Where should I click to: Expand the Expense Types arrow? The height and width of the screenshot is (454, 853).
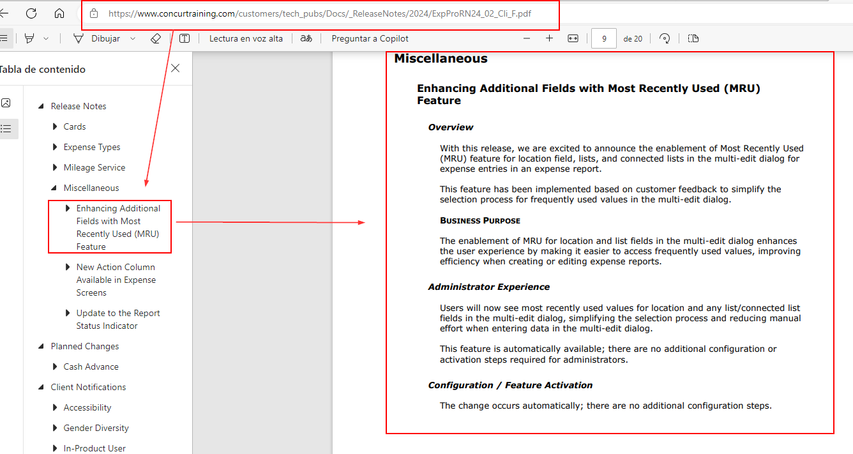pos(54,147)
